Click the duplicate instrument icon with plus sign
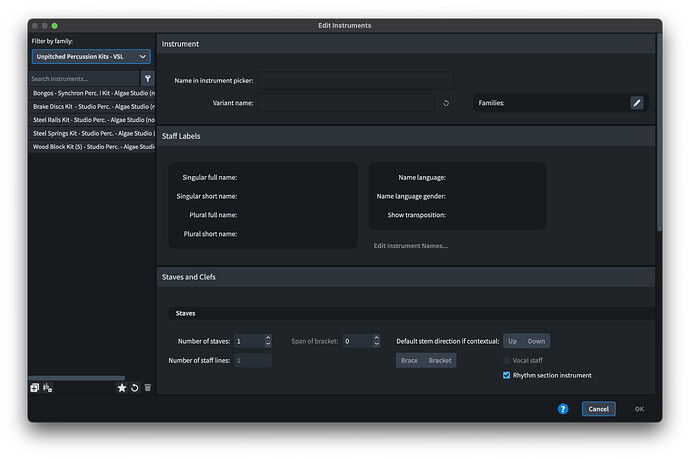Viewport: 690px width, 458px height. coord(34,388)
